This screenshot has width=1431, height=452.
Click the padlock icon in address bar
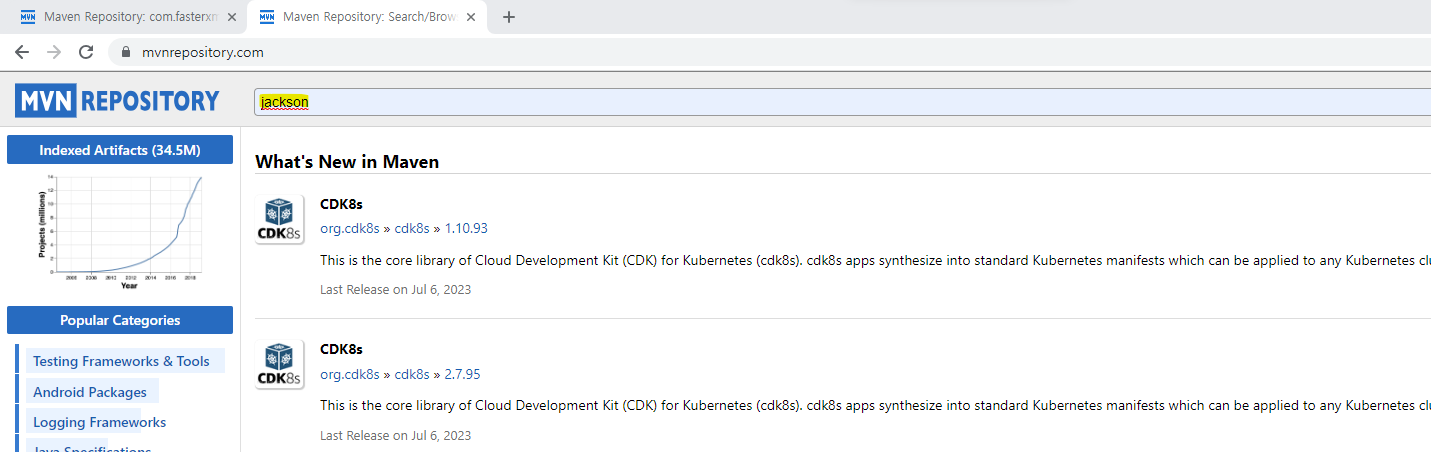(x=126, y=52)
